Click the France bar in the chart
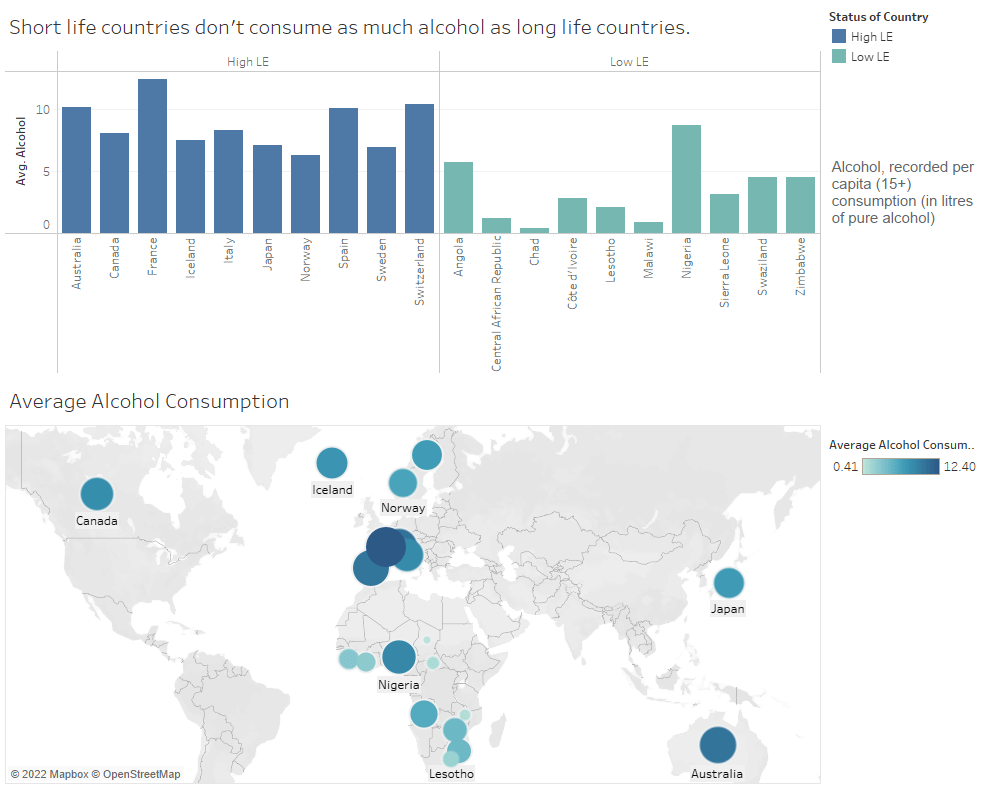The height and width of the screenshot is (789, 986). pyautogui.click(x=152, y=156)
